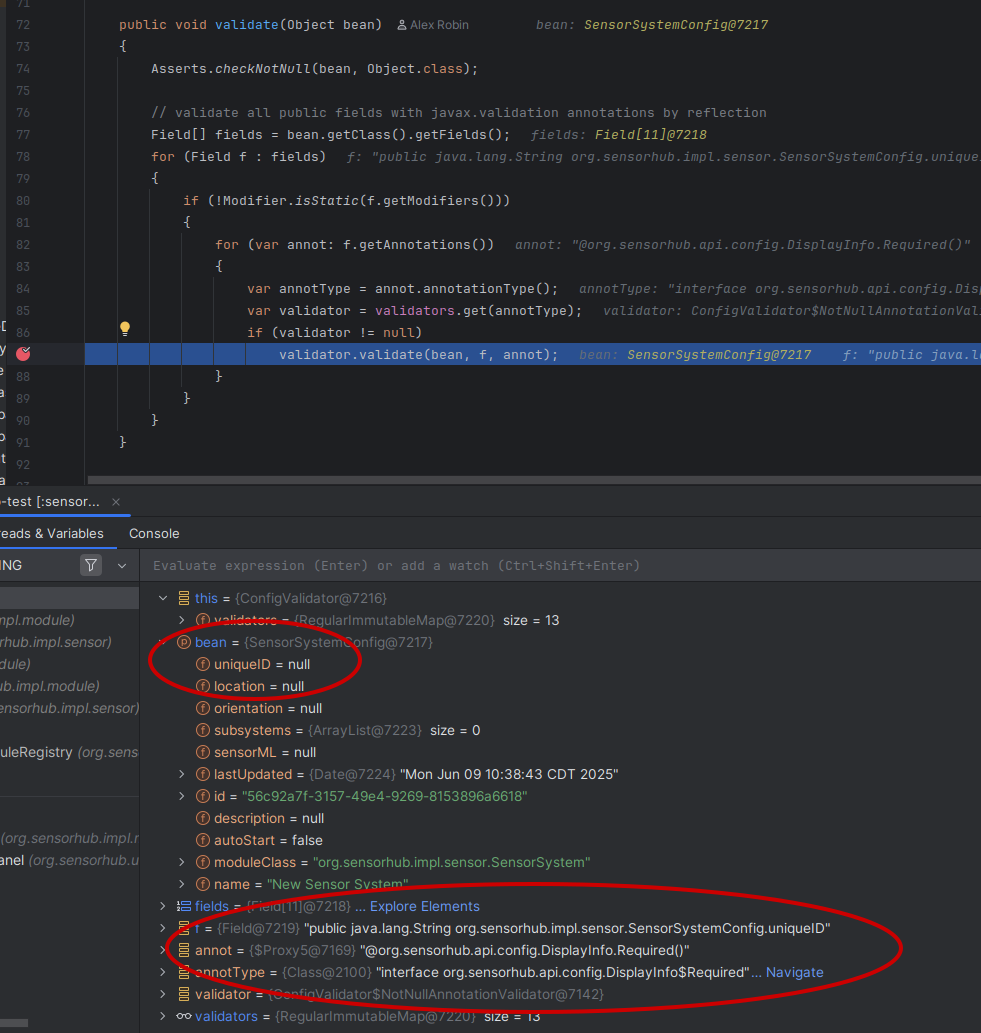981x1033 pixels.
Task: Click the Navigate link next to annotType
Action: tap(793, 972)
